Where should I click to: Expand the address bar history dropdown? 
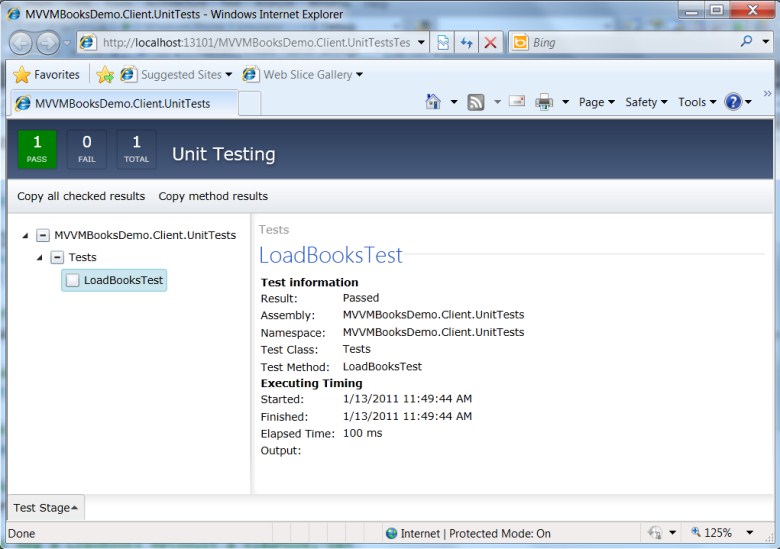(421, 43)
